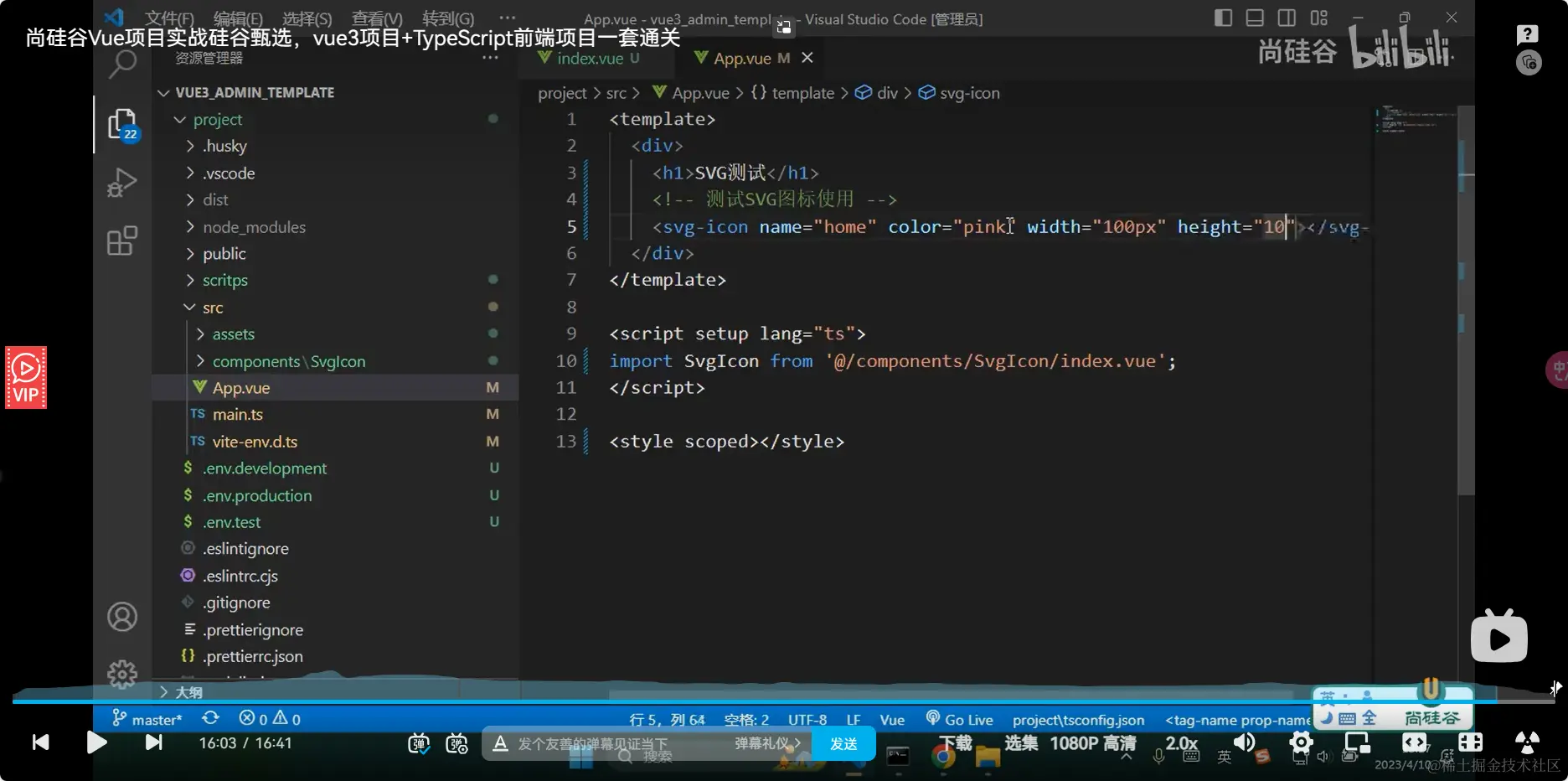The image size is (1568, 781).
Task: Toggle the danmaku display switch
Action: pos(419,743)
